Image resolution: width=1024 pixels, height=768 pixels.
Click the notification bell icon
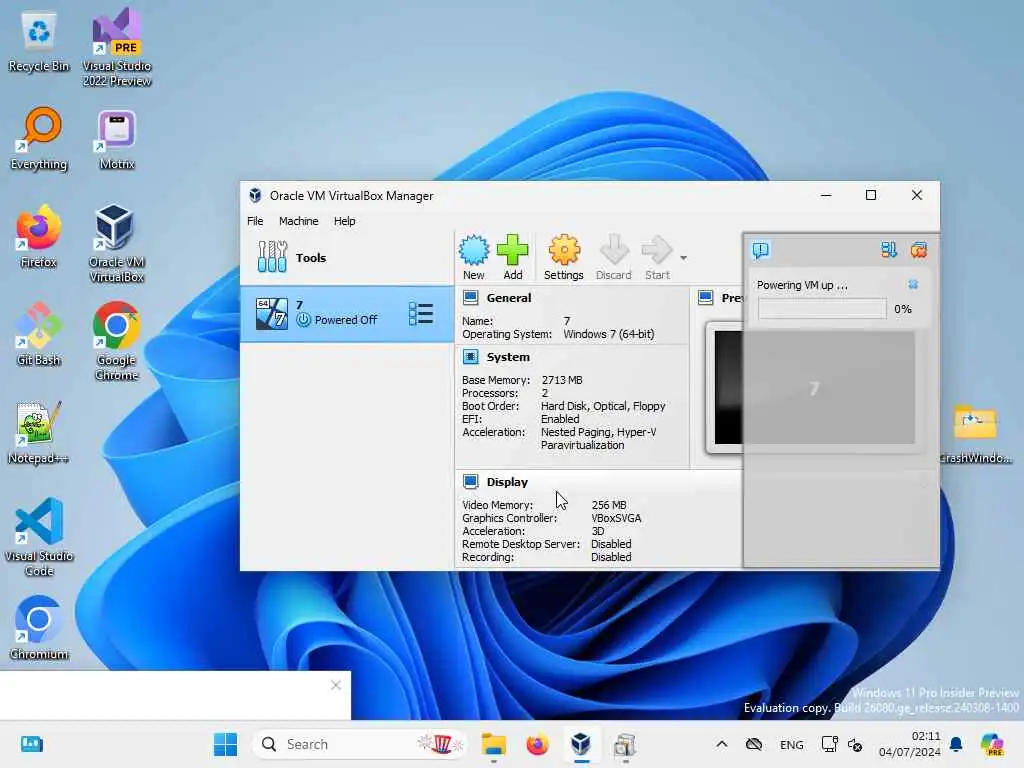tap(956, 744)
